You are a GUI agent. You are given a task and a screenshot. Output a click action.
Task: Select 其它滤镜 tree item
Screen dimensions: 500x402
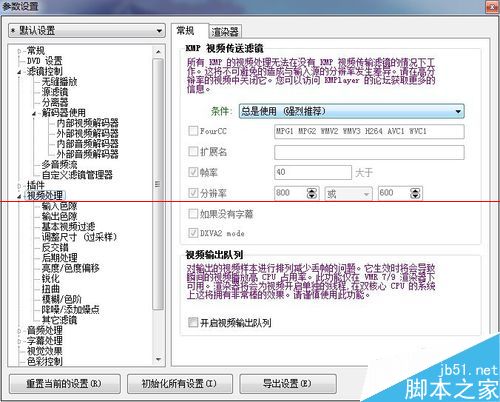[59, 320]
